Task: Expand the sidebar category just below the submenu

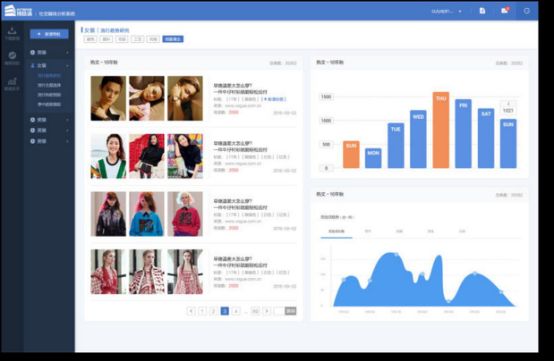Action: click(49, 120)
